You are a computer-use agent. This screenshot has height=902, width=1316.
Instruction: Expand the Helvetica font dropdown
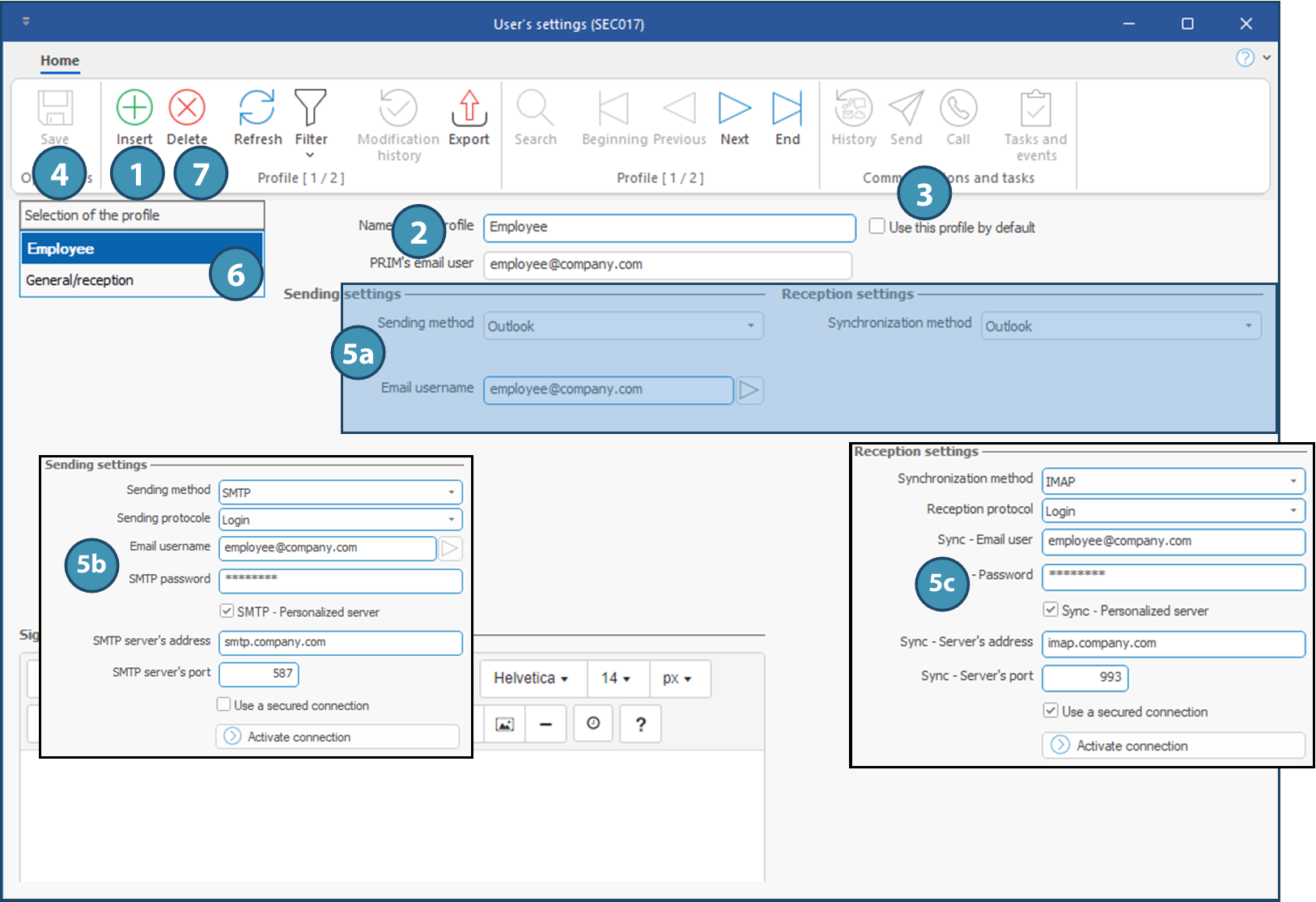pyautogui.click(x=531, y=679)
